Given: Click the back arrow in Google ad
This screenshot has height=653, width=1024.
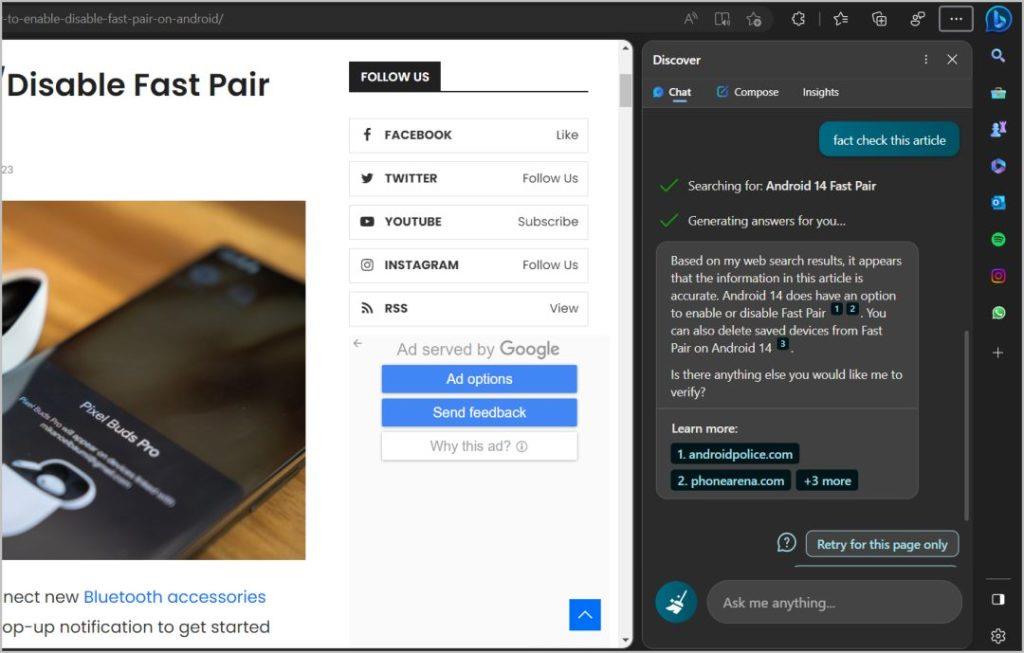Looking at the screenshot, I should point(357,343).
